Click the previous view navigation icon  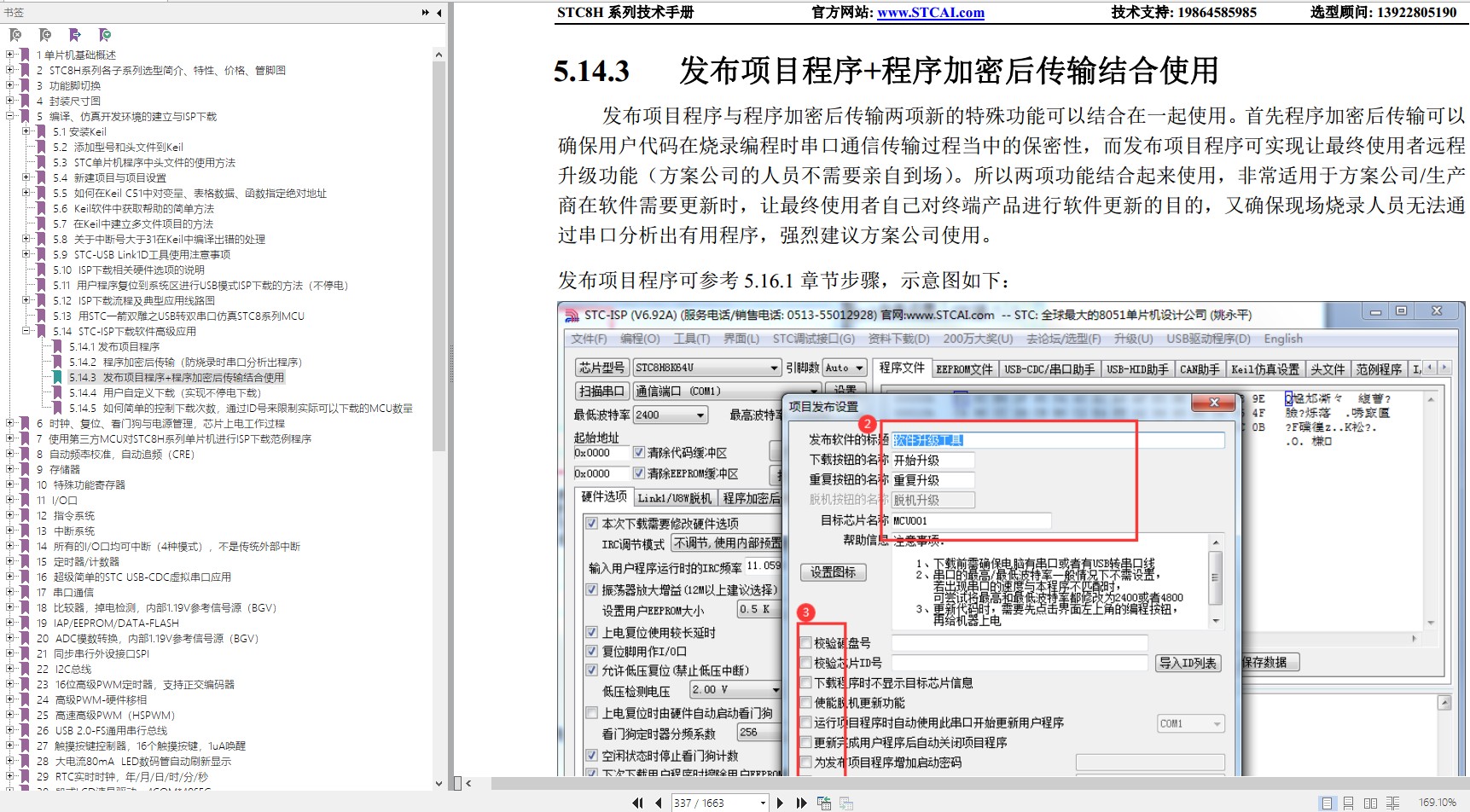(823, 803)
